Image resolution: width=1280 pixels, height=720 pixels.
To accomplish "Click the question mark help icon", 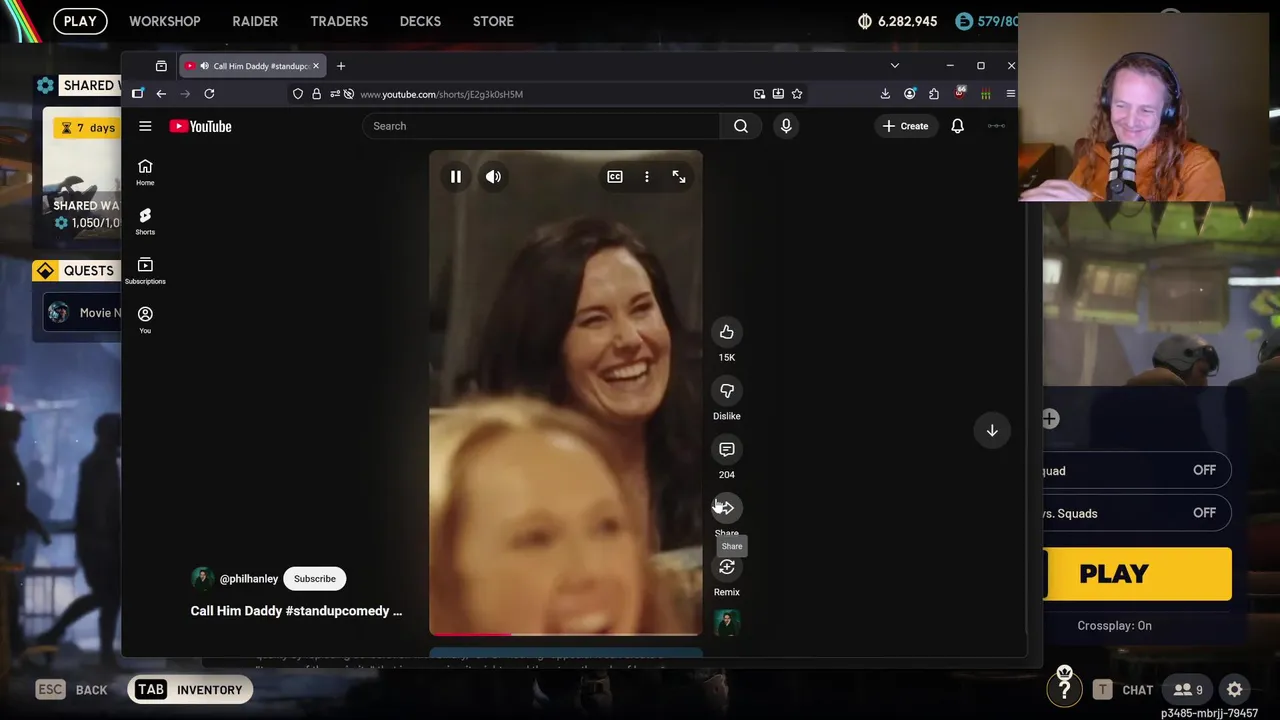I will [x=1064, y=690].
